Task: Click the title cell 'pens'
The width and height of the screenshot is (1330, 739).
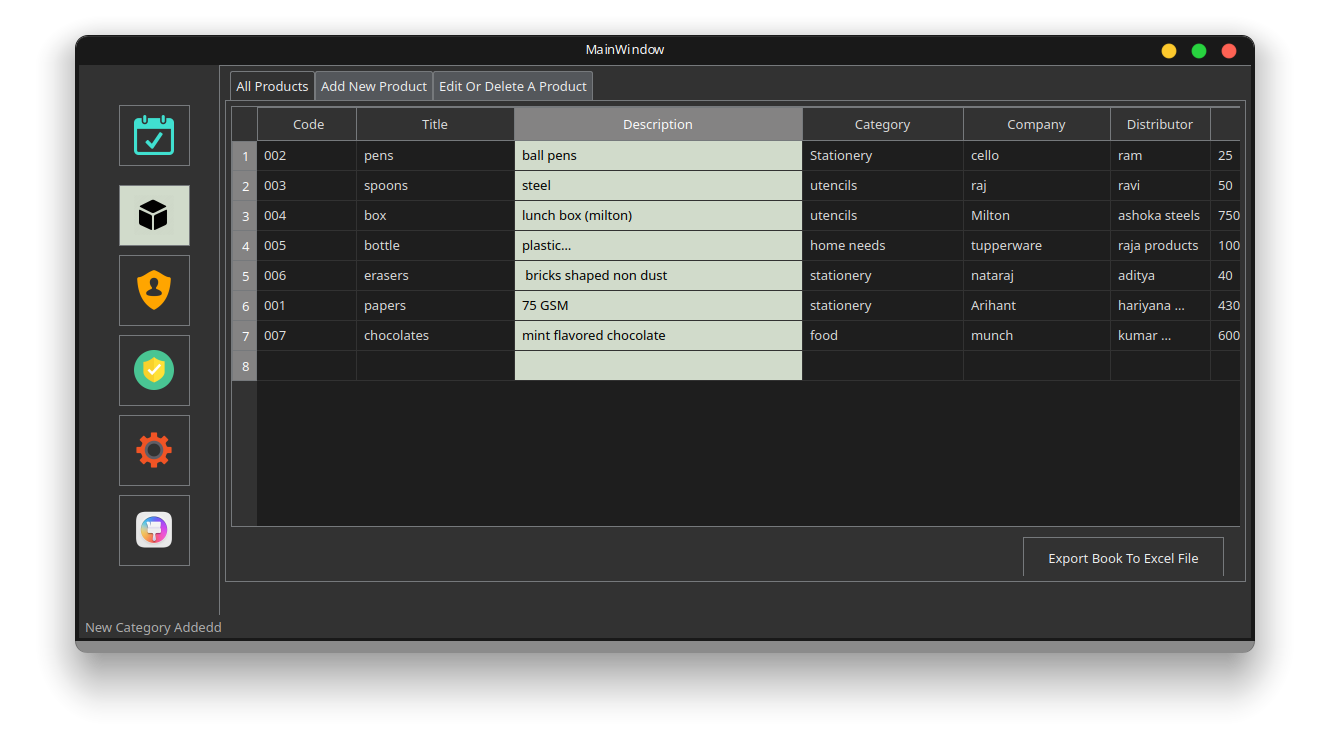Action: (436, 156)
